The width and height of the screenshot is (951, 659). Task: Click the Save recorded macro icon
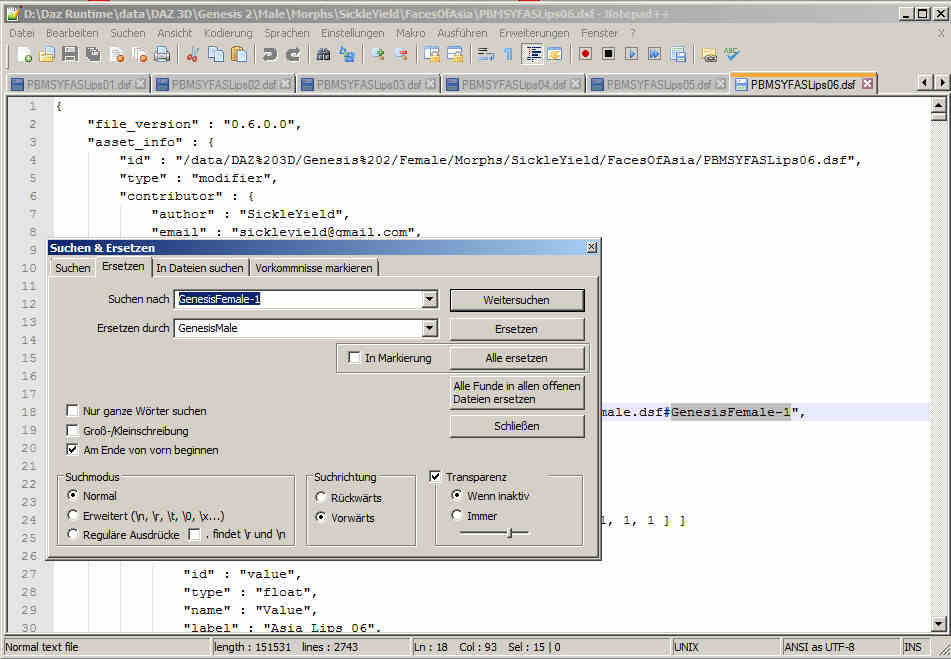pyautogui.click(x=678, y=55)
